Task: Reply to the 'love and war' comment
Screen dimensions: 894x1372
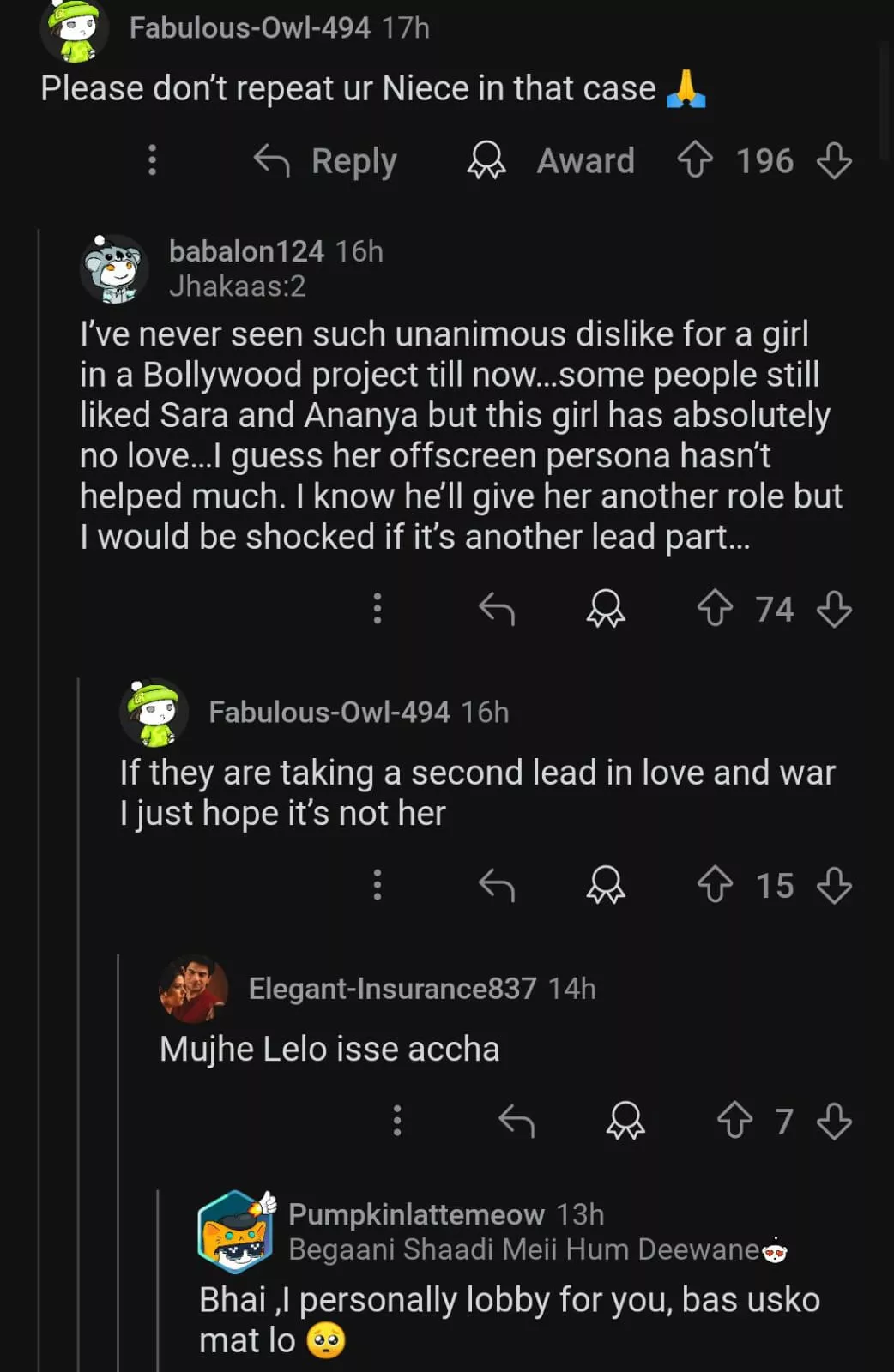Action: pyautogui.click(x=497, y=885)
